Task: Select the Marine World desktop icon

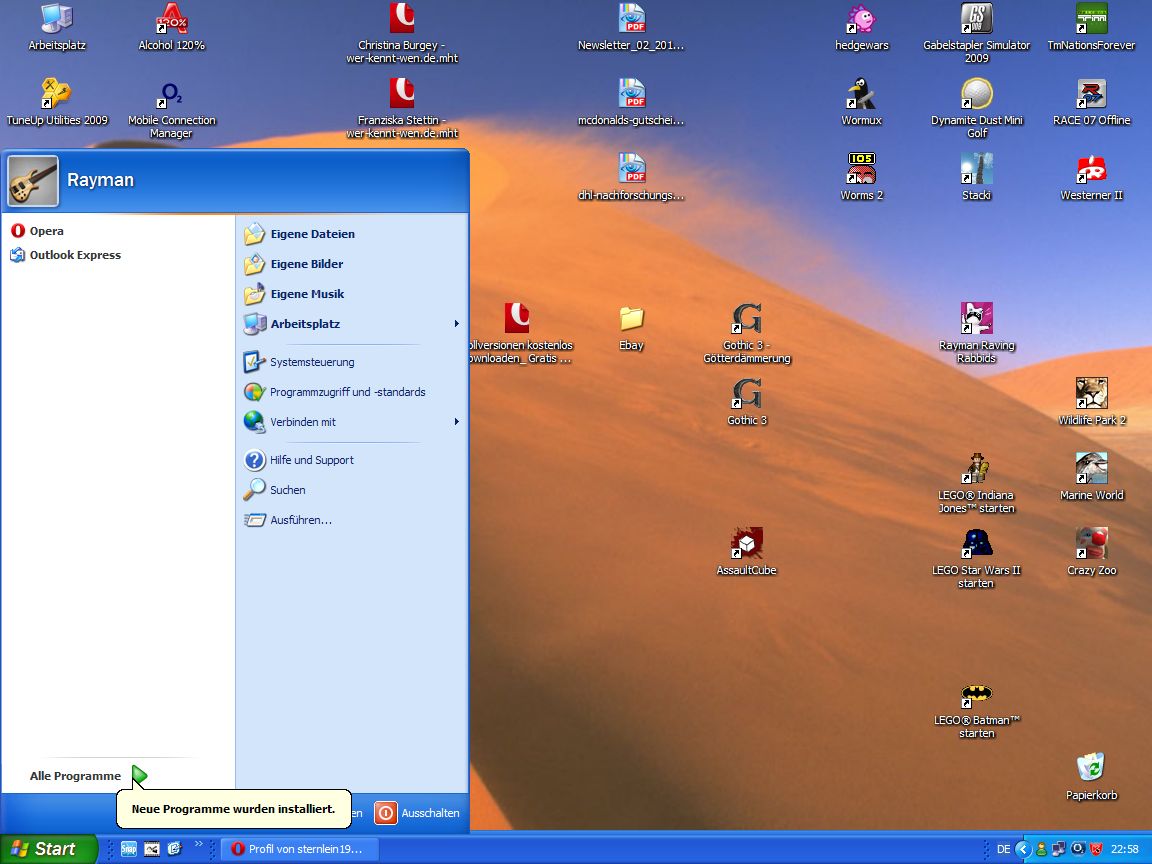Action: (1091, 478)
